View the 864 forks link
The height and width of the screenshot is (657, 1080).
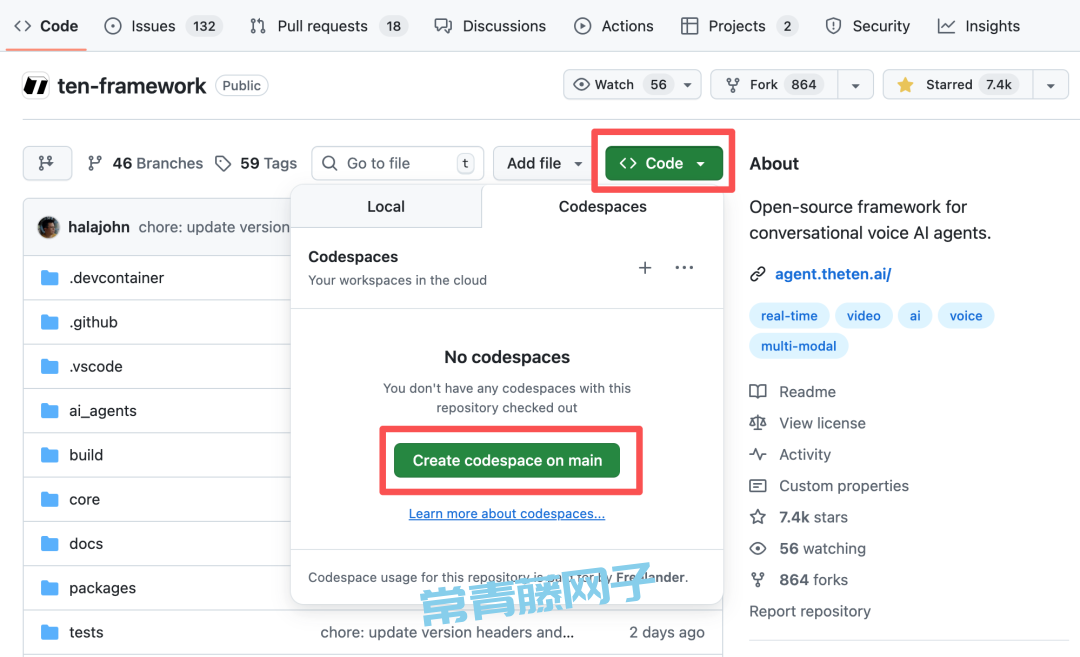coord(799,580)
